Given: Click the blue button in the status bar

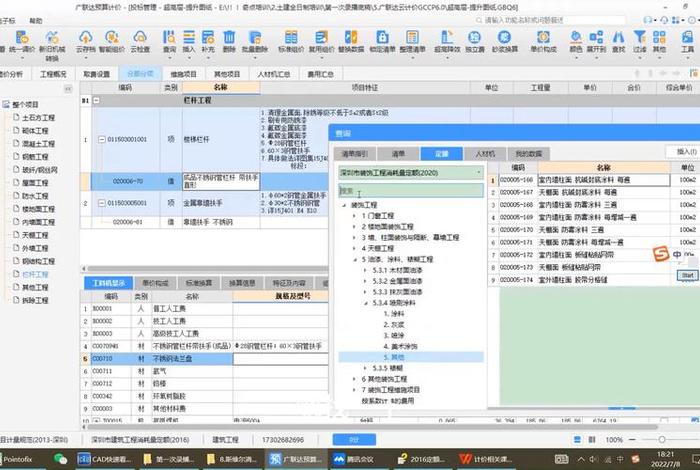Looking at the screenshot, I should (354, 440).
